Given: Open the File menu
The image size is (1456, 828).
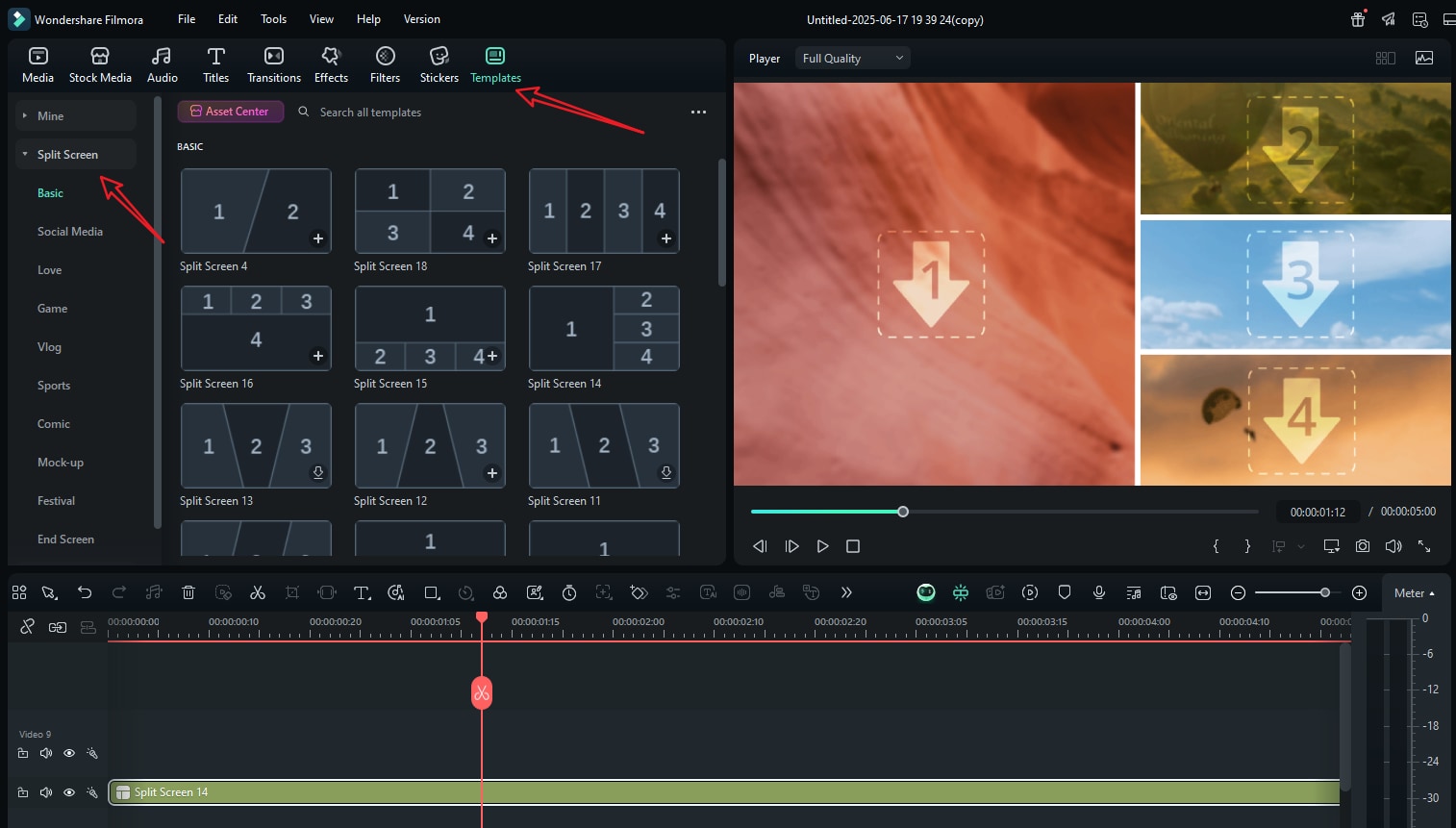Looking at the screenshot, I should [x=187, y=19].
